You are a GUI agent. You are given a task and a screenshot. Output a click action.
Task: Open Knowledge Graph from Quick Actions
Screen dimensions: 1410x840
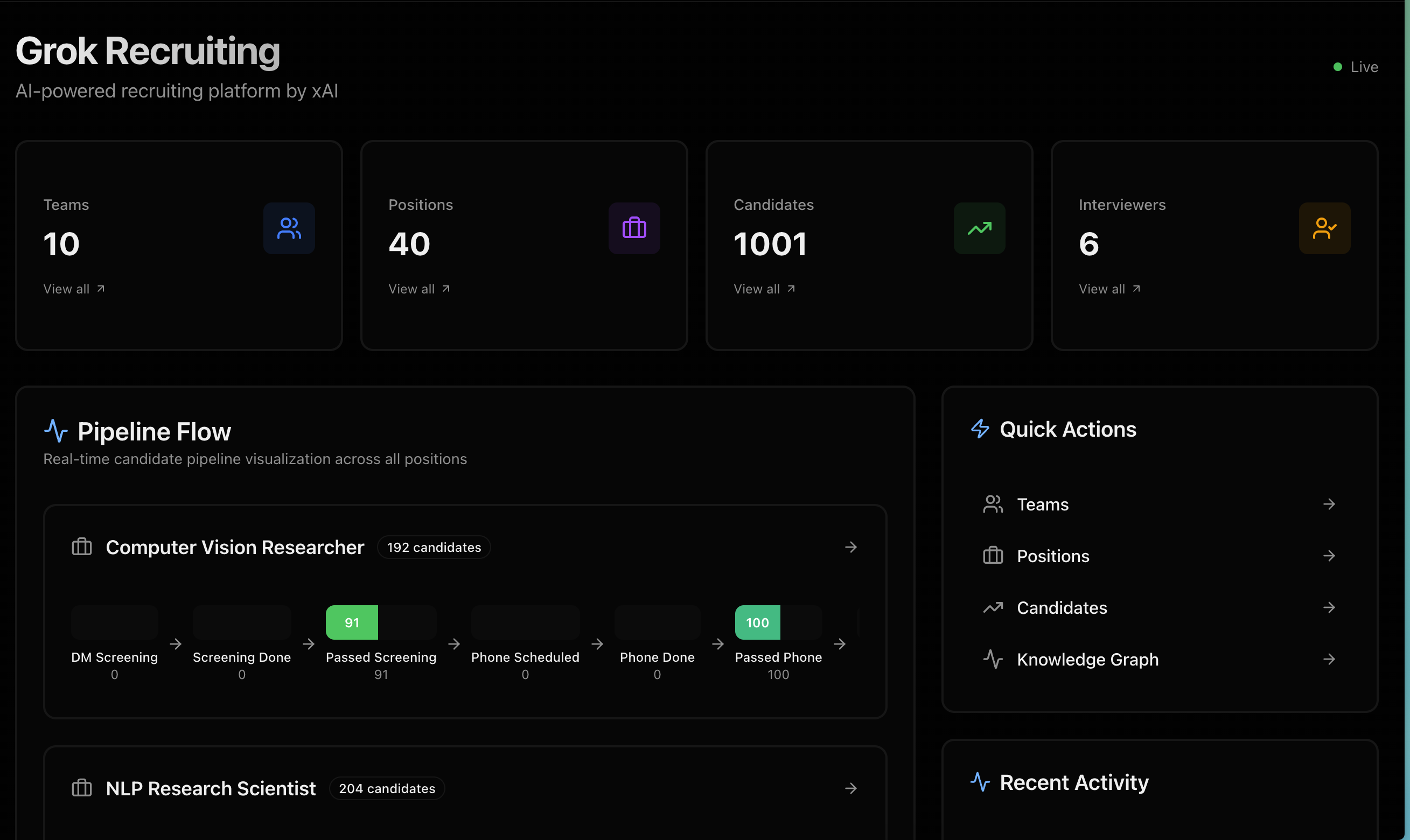pos(1087,659)
